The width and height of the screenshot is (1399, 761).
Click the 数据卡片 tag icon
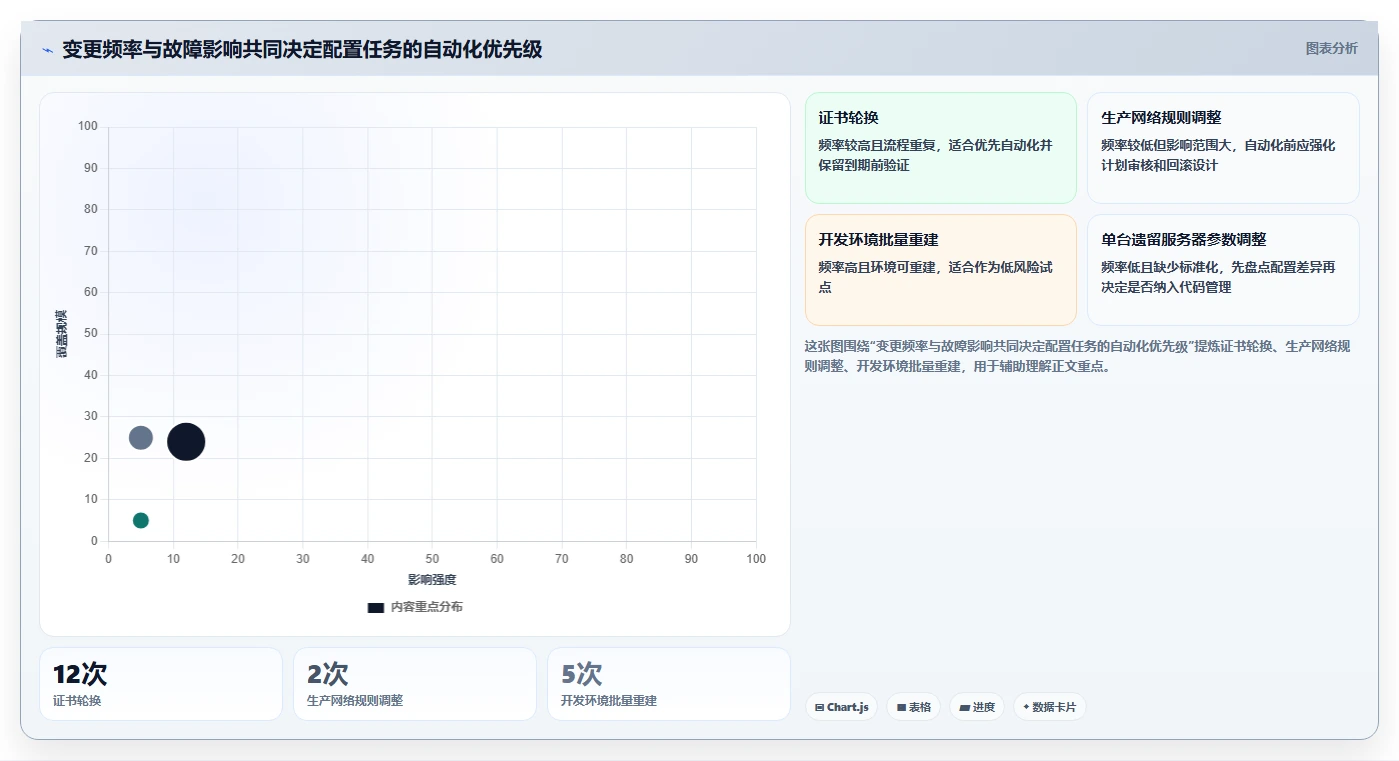click(x=1026, y=707)
